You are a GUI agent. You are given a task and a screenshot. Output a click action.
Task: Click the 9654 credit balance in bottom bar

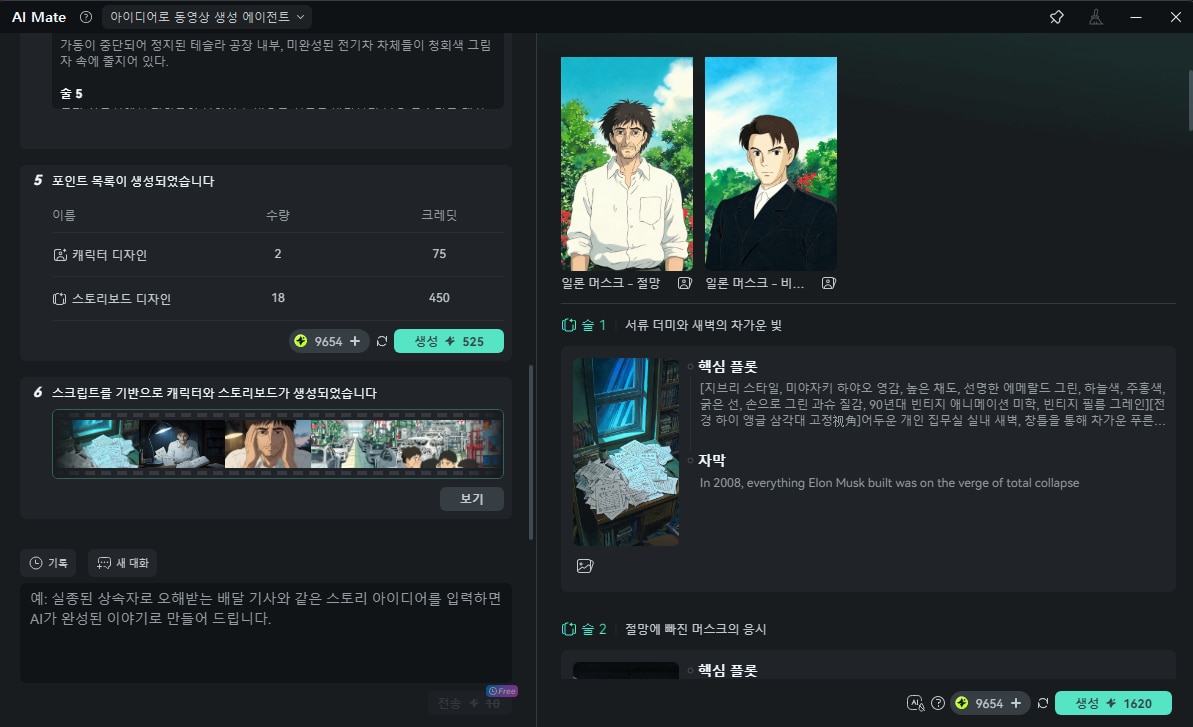(x=989, y=703)
